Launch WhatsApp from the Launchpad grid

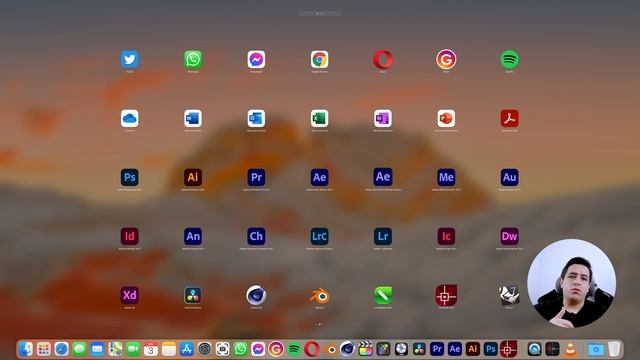(x=193, y=60)
